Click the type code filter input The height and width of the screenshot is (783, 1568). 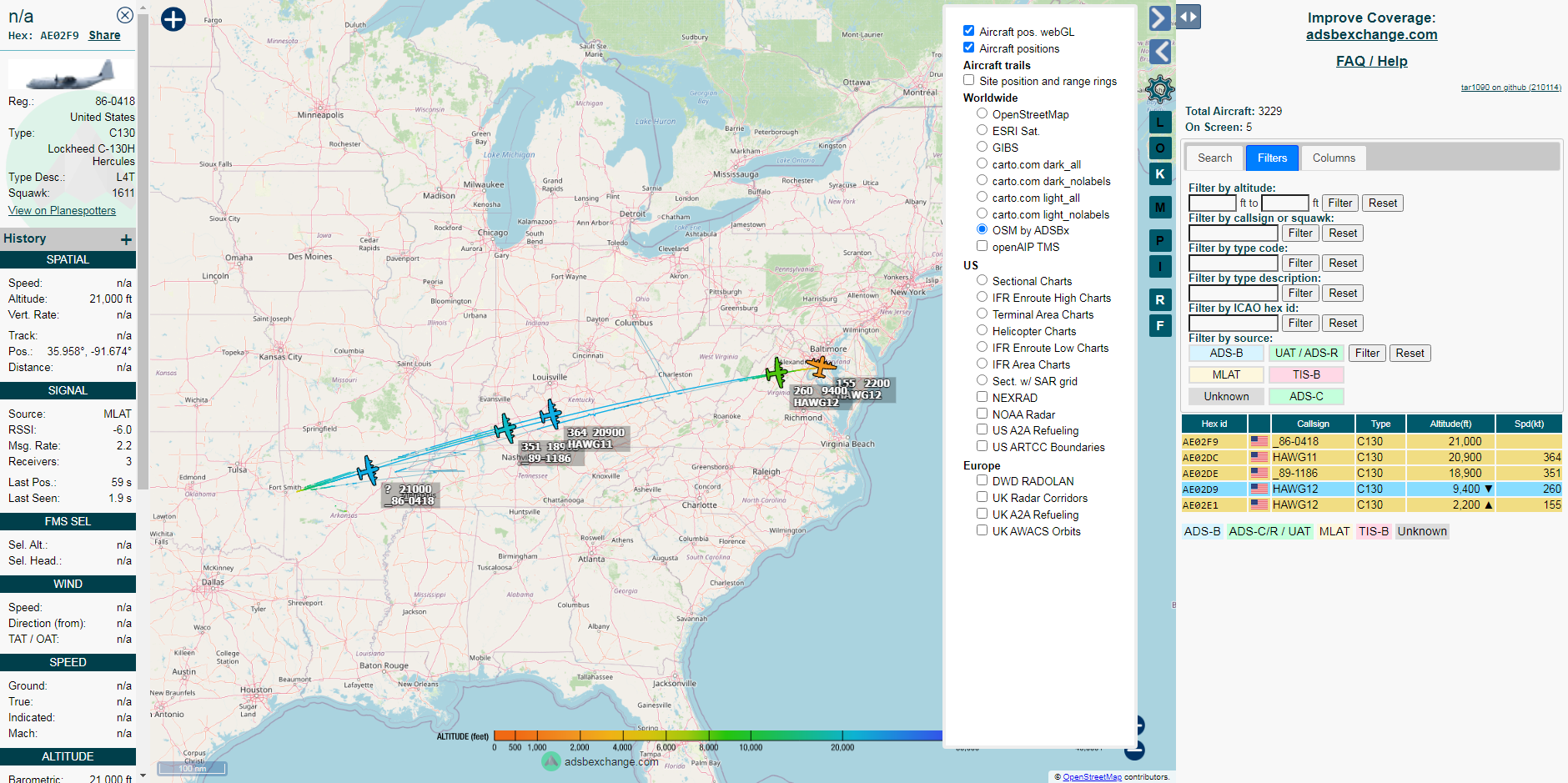1233,263
